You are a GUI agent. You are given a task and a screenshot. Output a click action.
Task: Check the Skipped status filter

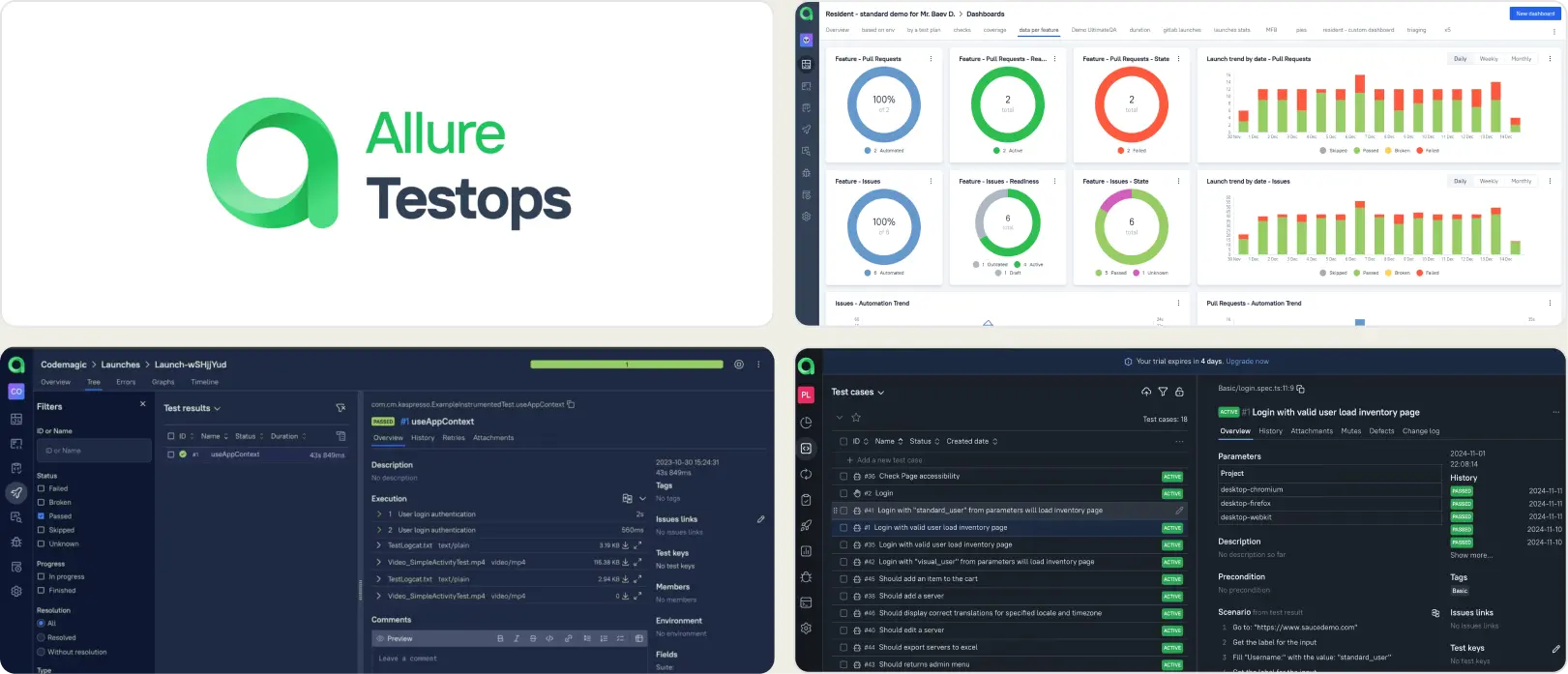pyautogui.click(x=41, y=530)
